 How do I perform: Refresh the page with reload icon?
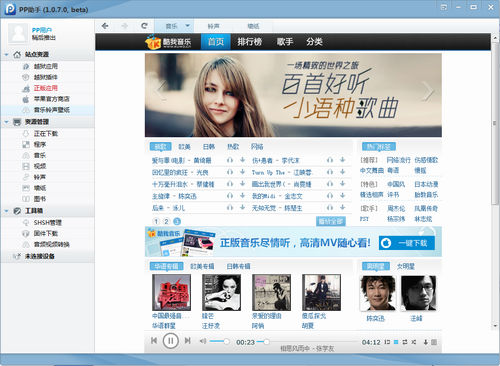pos(144,26)
